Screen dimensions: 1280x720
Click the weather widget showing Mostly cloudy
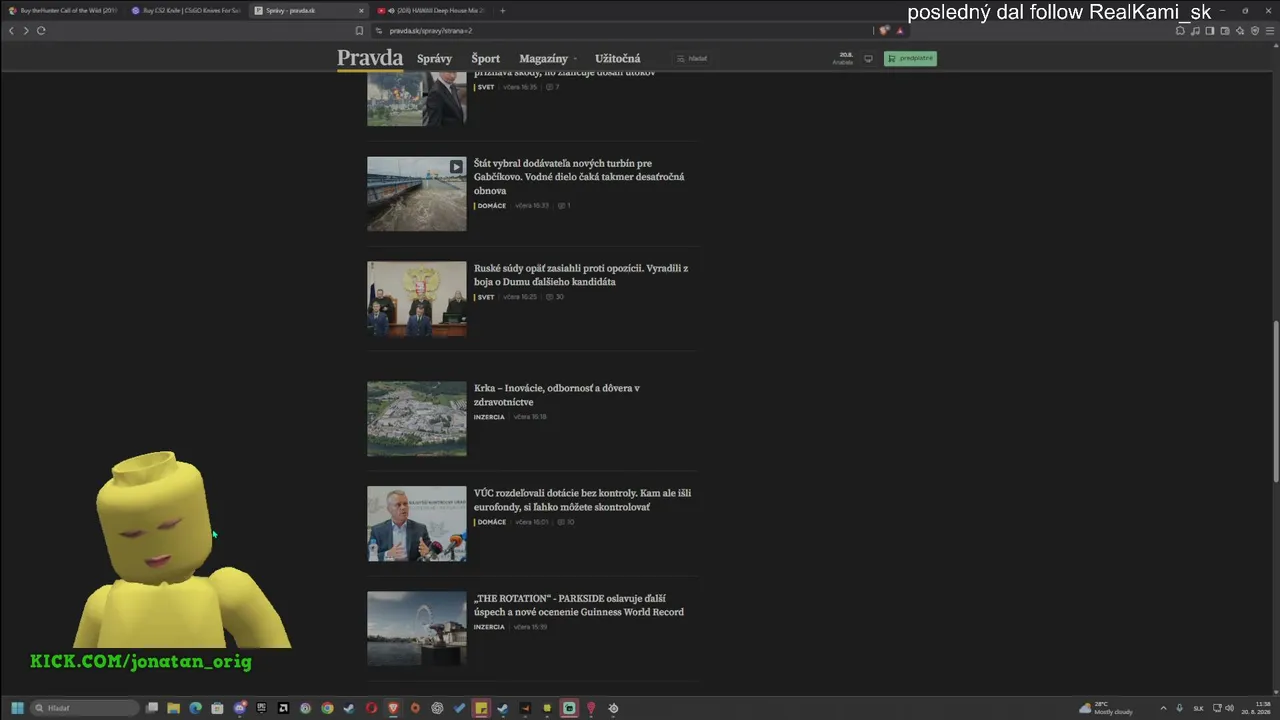pos(1106,708)
